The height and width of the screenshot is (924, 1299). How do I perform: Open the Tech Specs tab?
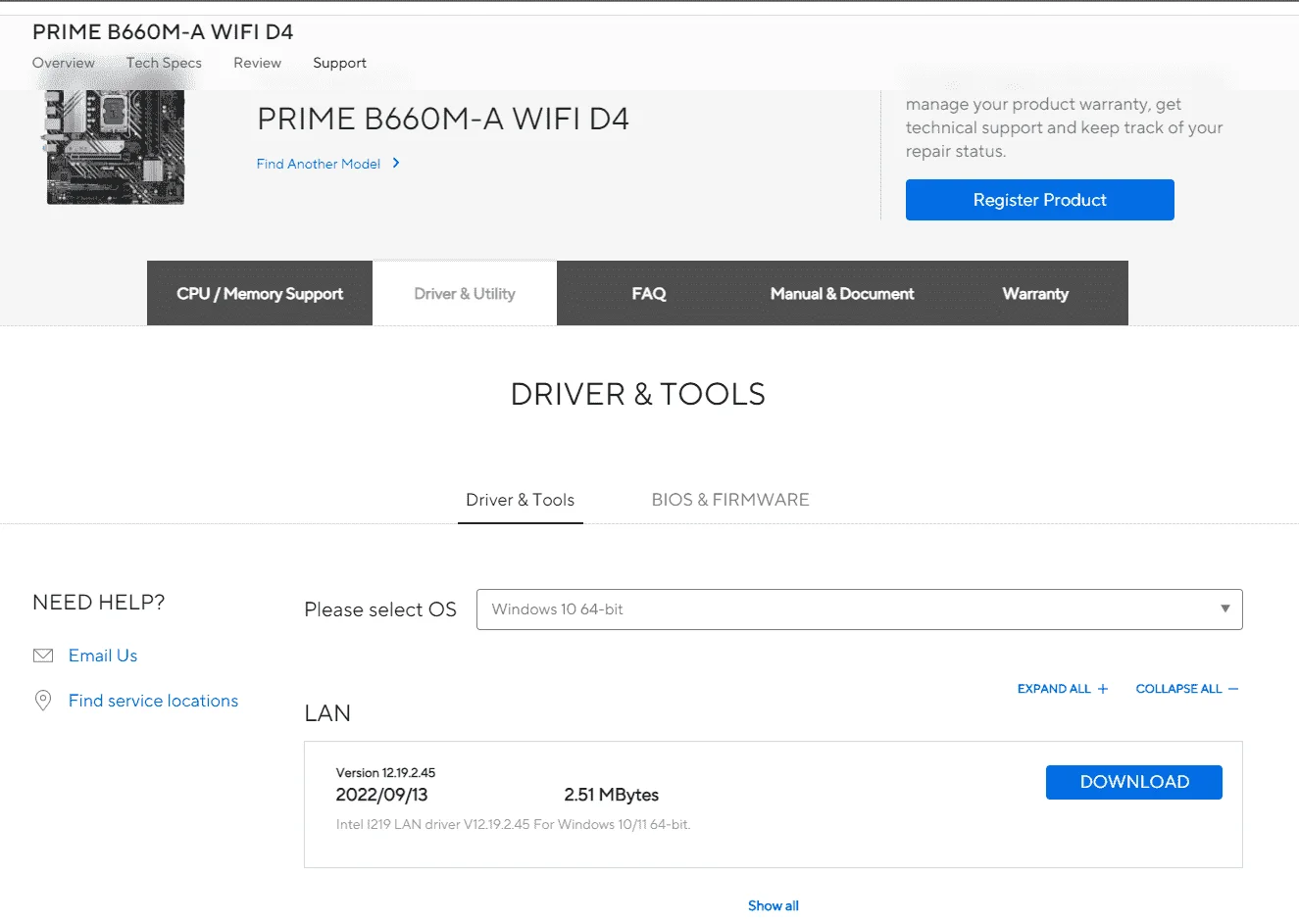(x=164, y=63)
